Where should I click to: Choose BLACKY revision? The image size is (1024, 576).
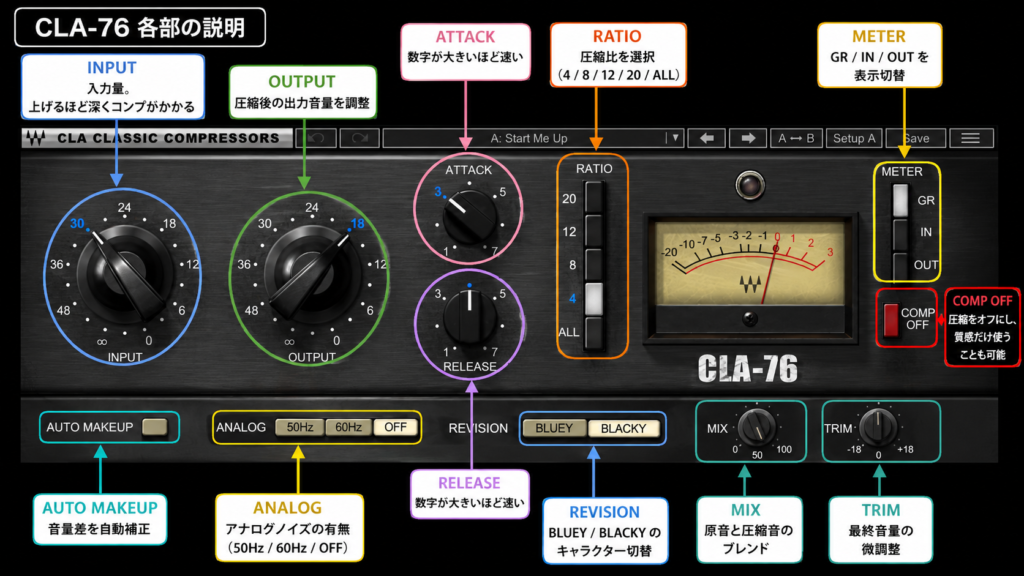click(x=624, y=428)
